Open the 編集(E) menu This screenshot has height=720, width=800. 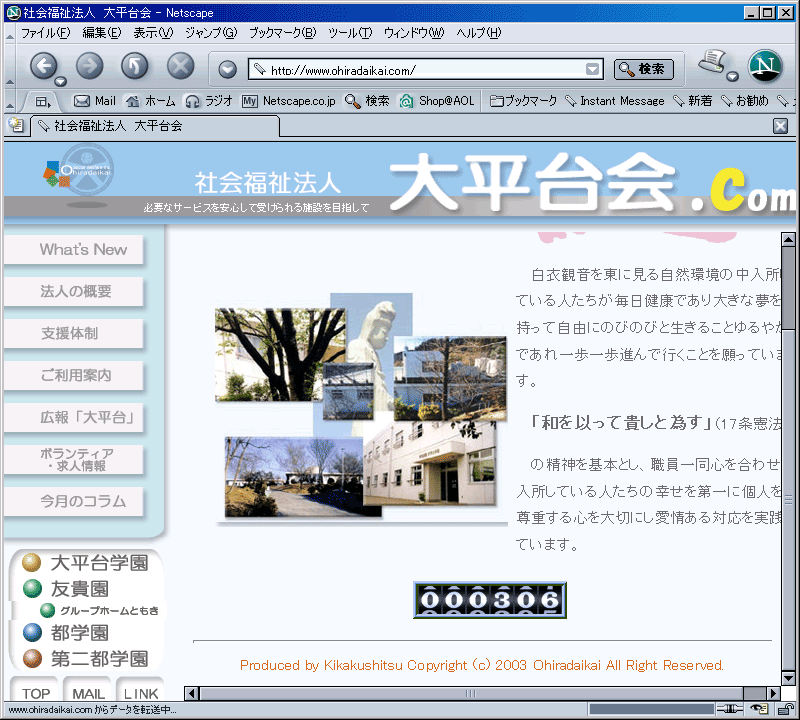click(102, 33)
